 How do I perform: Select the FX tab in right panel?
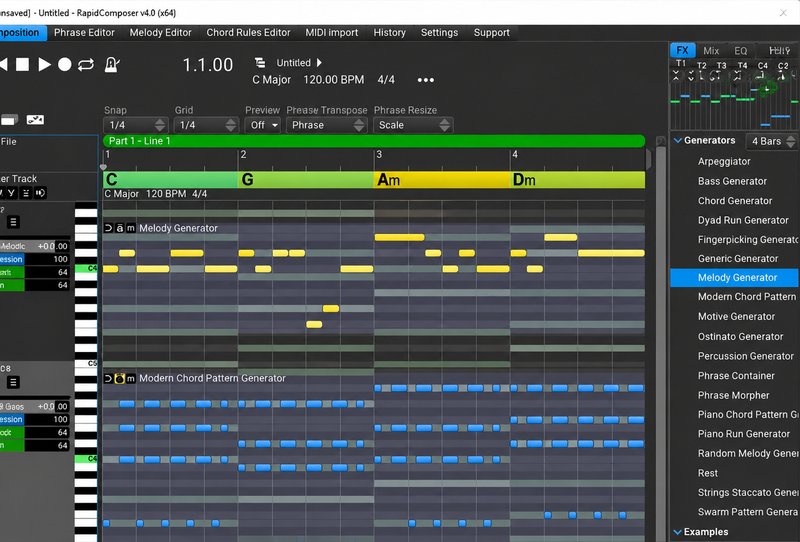coord(683,51)
